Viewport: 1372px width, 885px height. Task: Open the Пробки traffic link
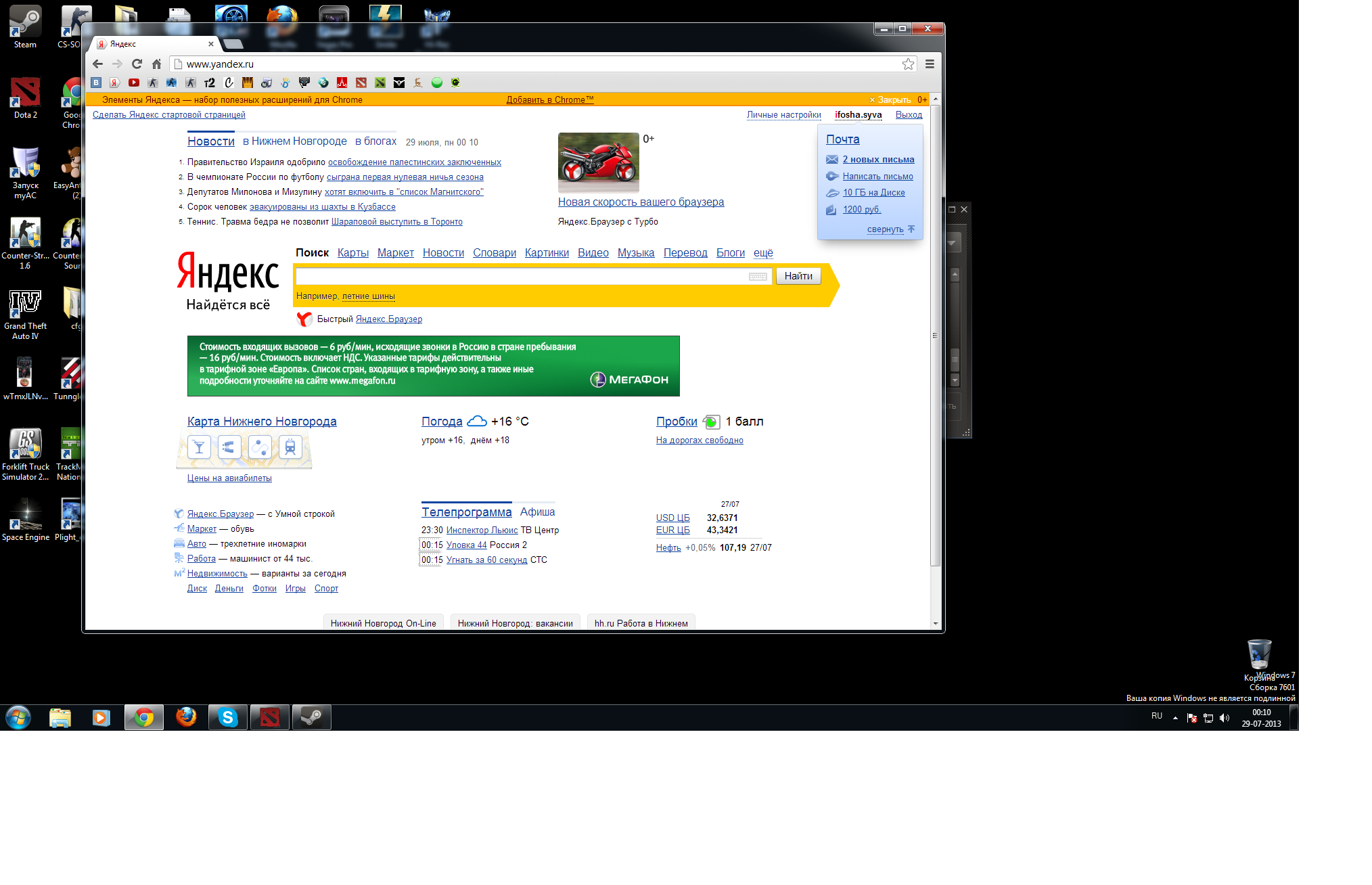677,421
